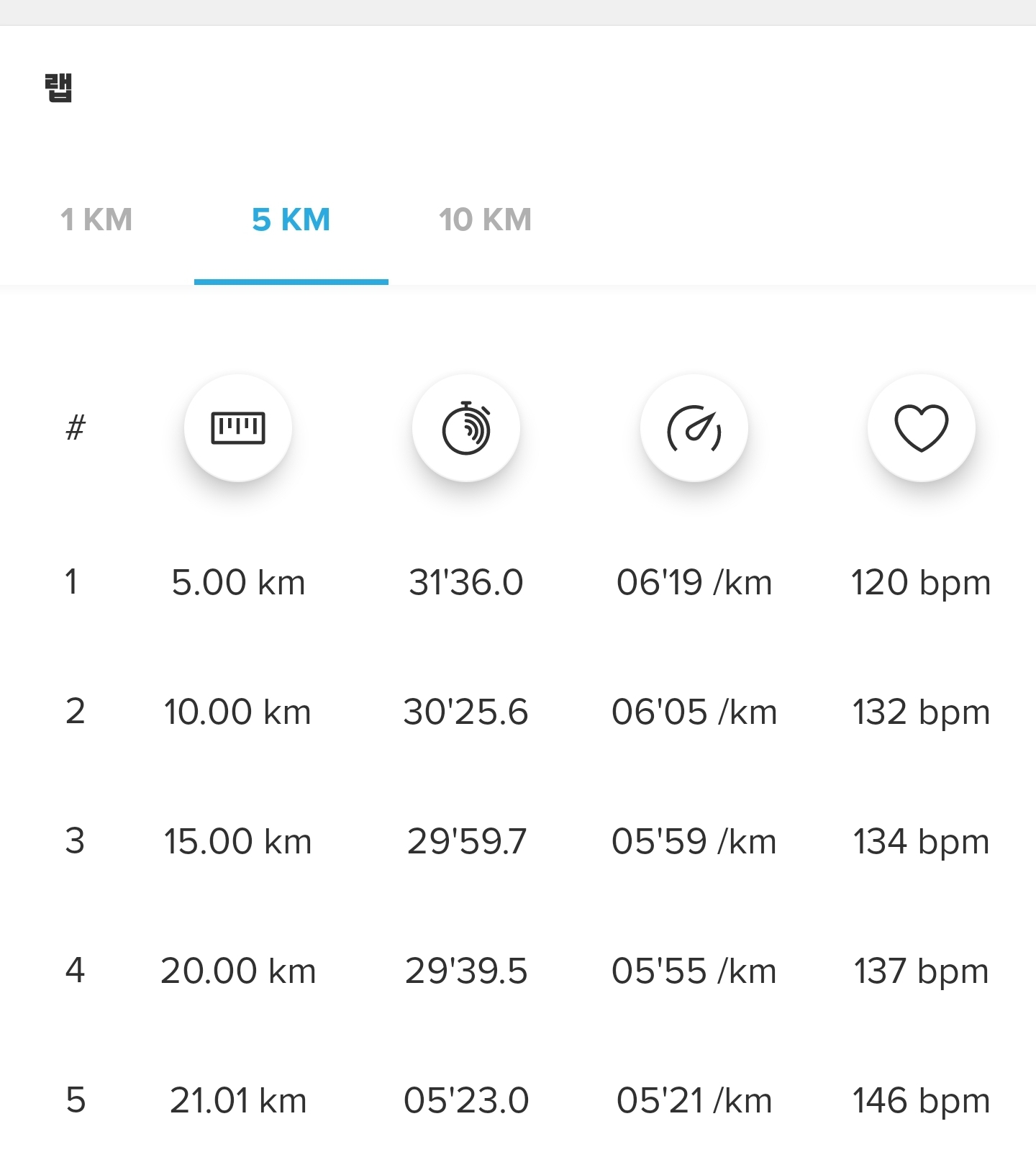Image resolution: width=1036 pixels, height=1165 pixels.
Task: Select lap 4 heart rate 137 bpm
Action: (922, 971)
